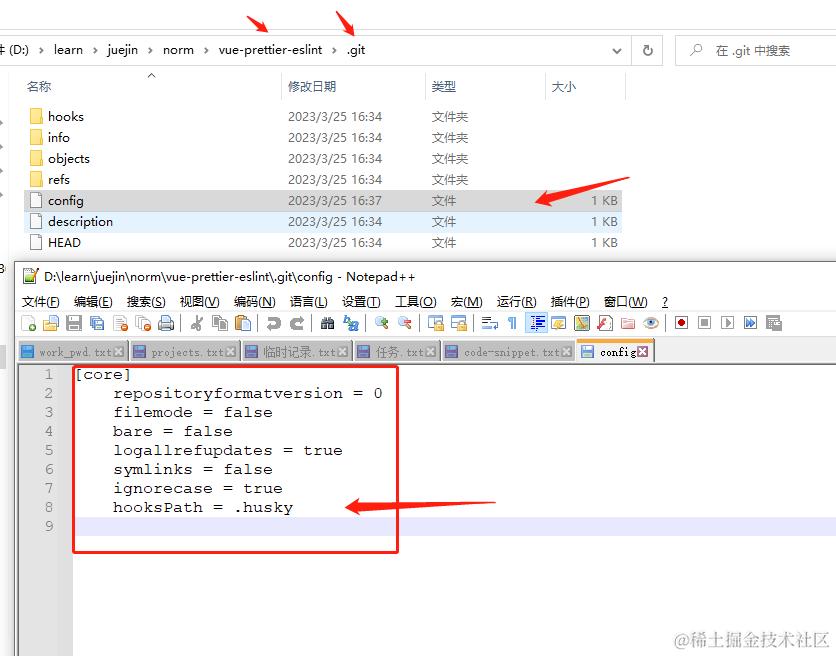
Task: Open the 窗口(W) menu
Action: tap(625, 302)
